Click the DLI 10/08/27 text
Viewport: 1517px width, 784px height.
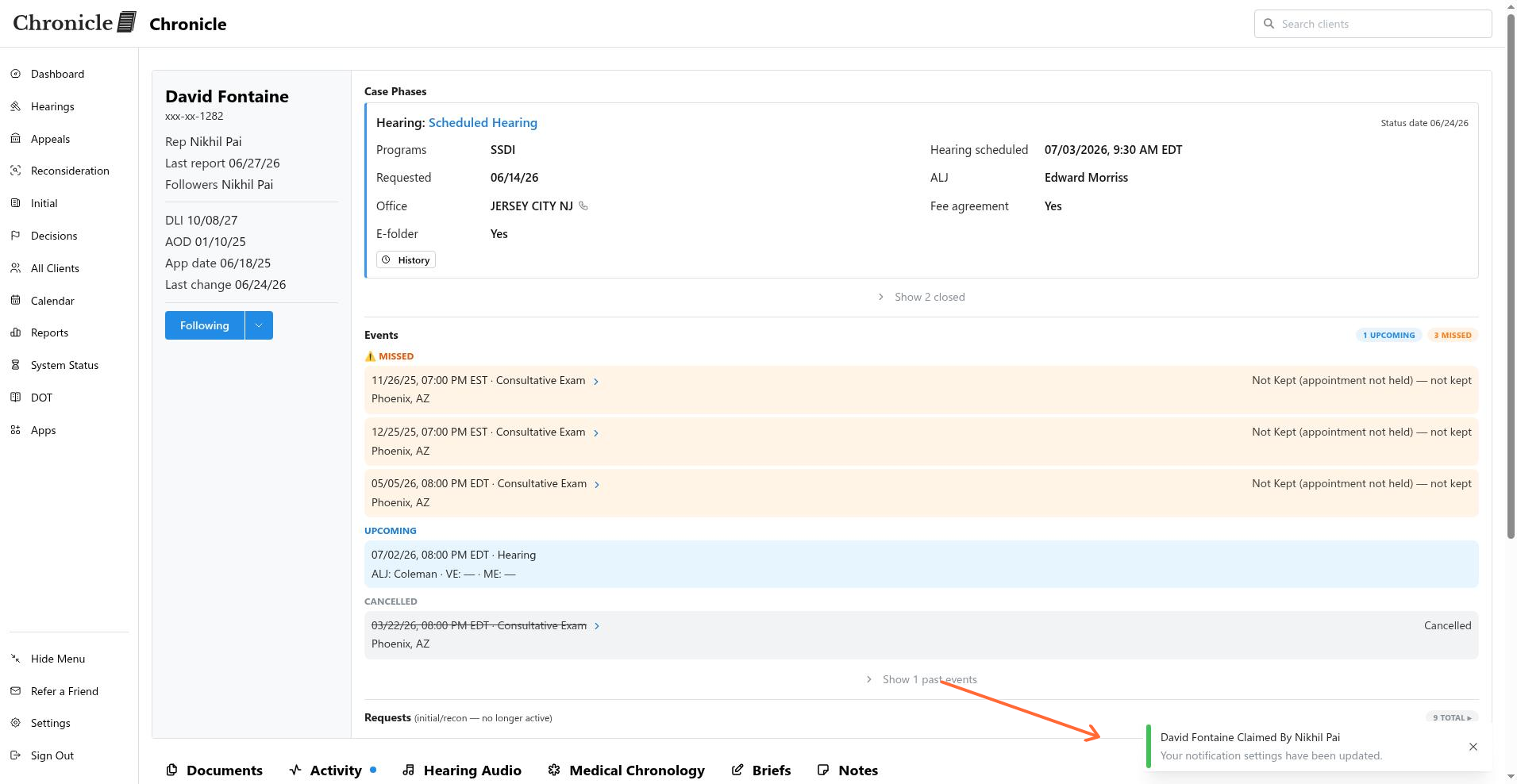pyautogui.click(x=201, y=220)
